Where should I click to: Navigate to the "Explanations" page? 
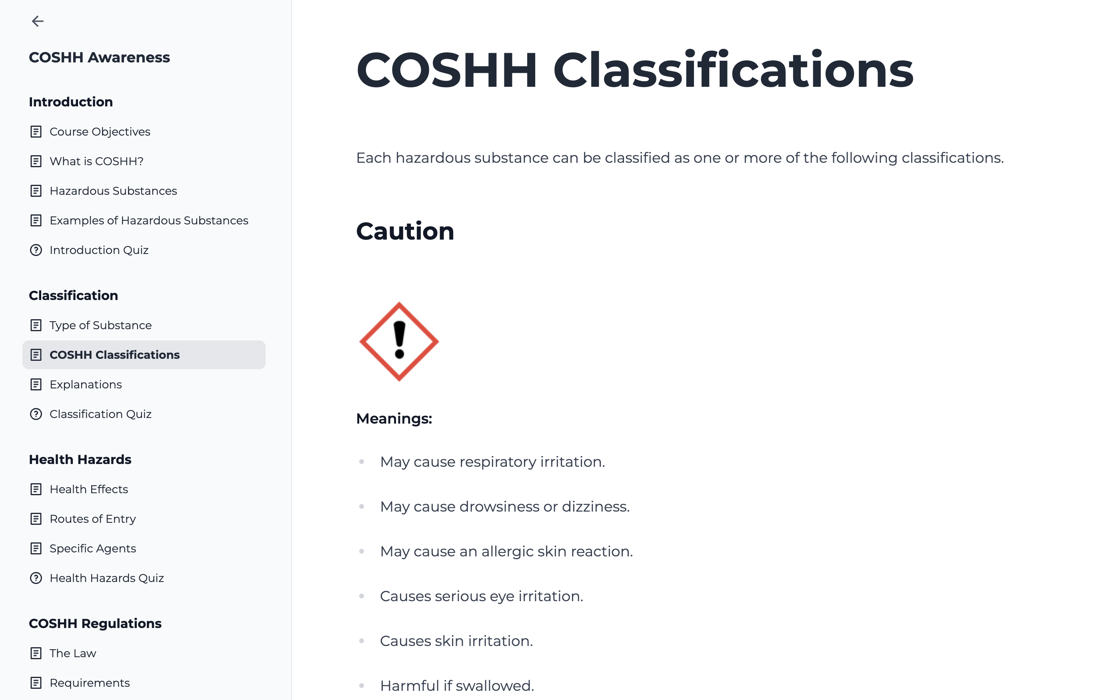85,384
